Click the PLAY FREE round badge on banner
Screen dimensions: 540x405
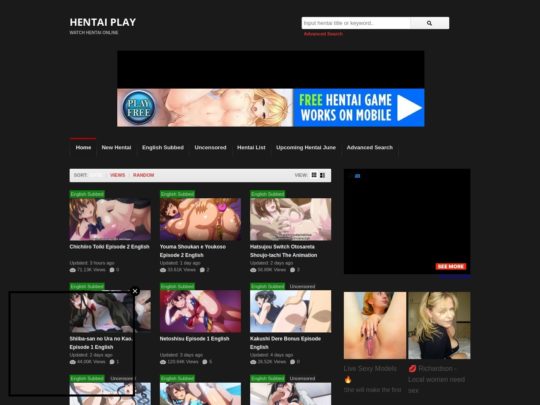click(x=139, y=108)
